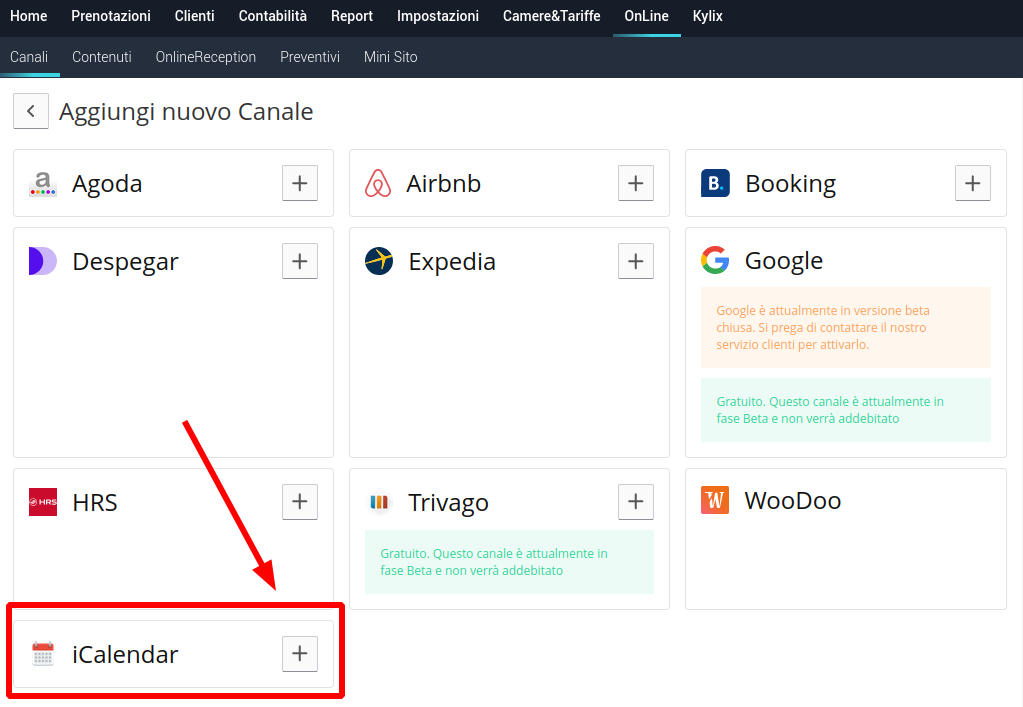This screenshot has height=707, width=1023.
Task: Switch to the Canali tab
Action: (29, 57)
